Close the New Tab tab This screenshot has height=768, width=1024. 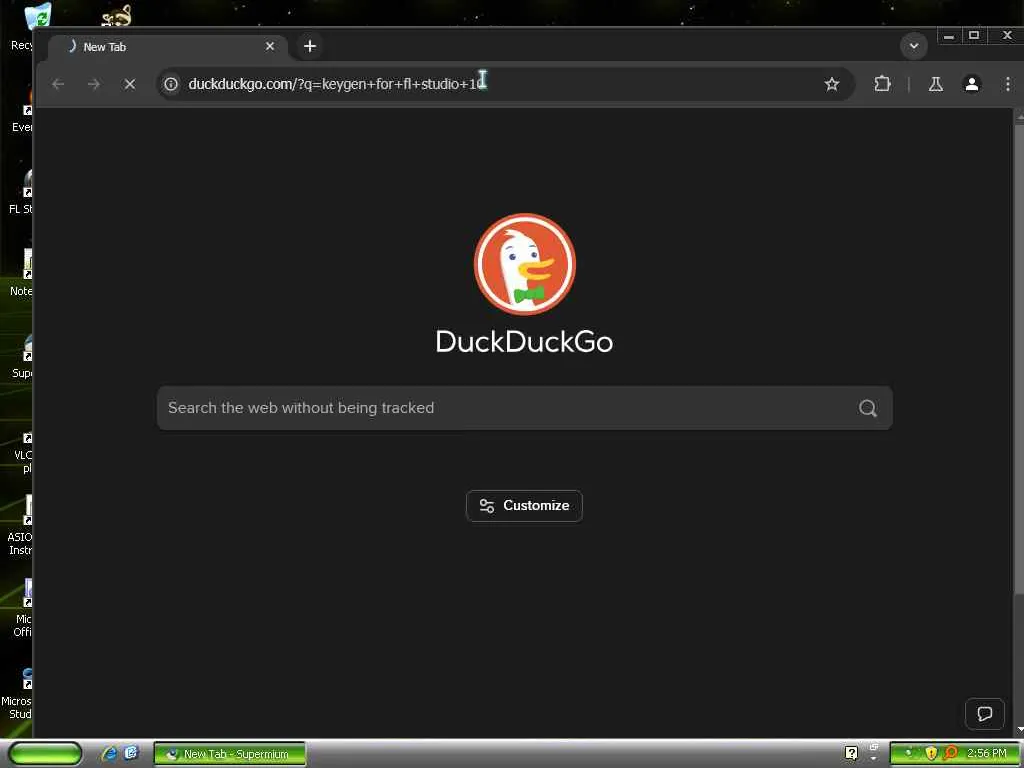coord(270,46)
